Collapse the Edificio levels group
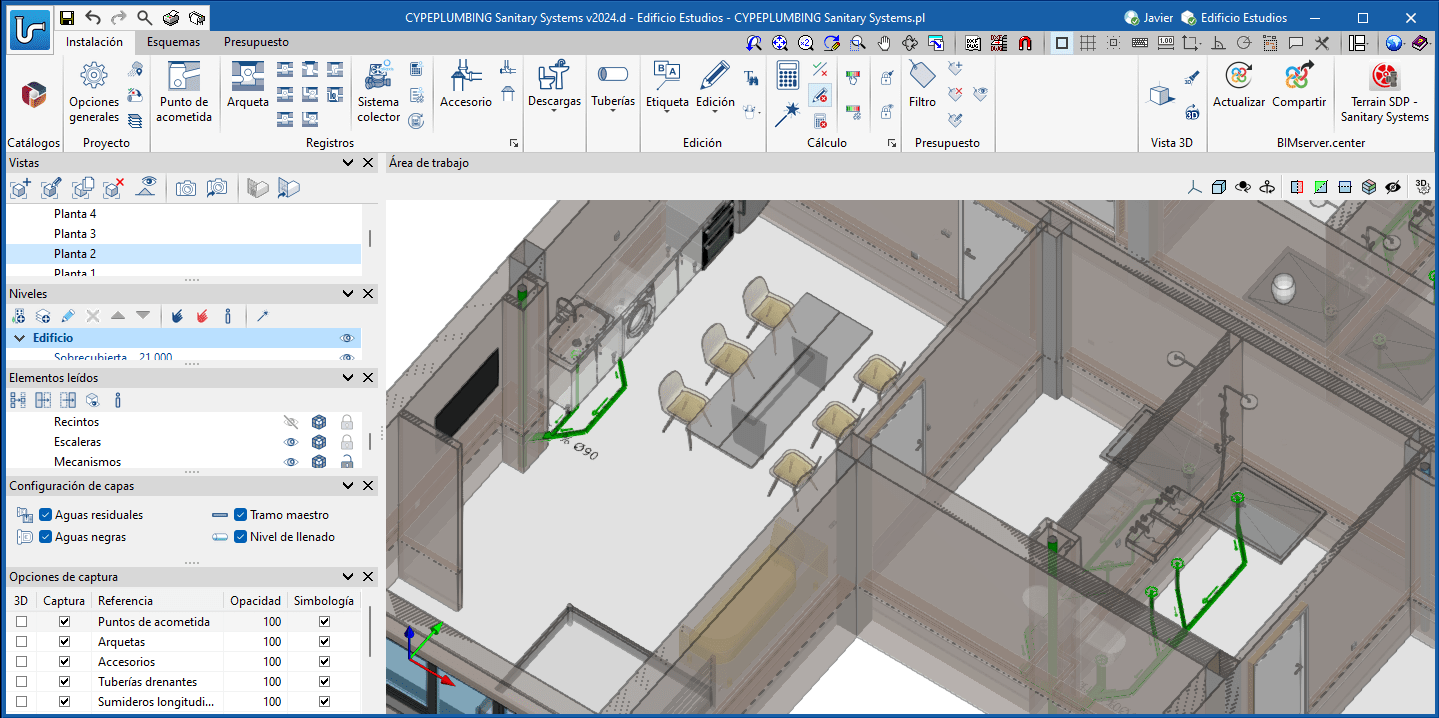This screenshot has width=1439, height=718. pyautogui.click(x=19, y=338)
